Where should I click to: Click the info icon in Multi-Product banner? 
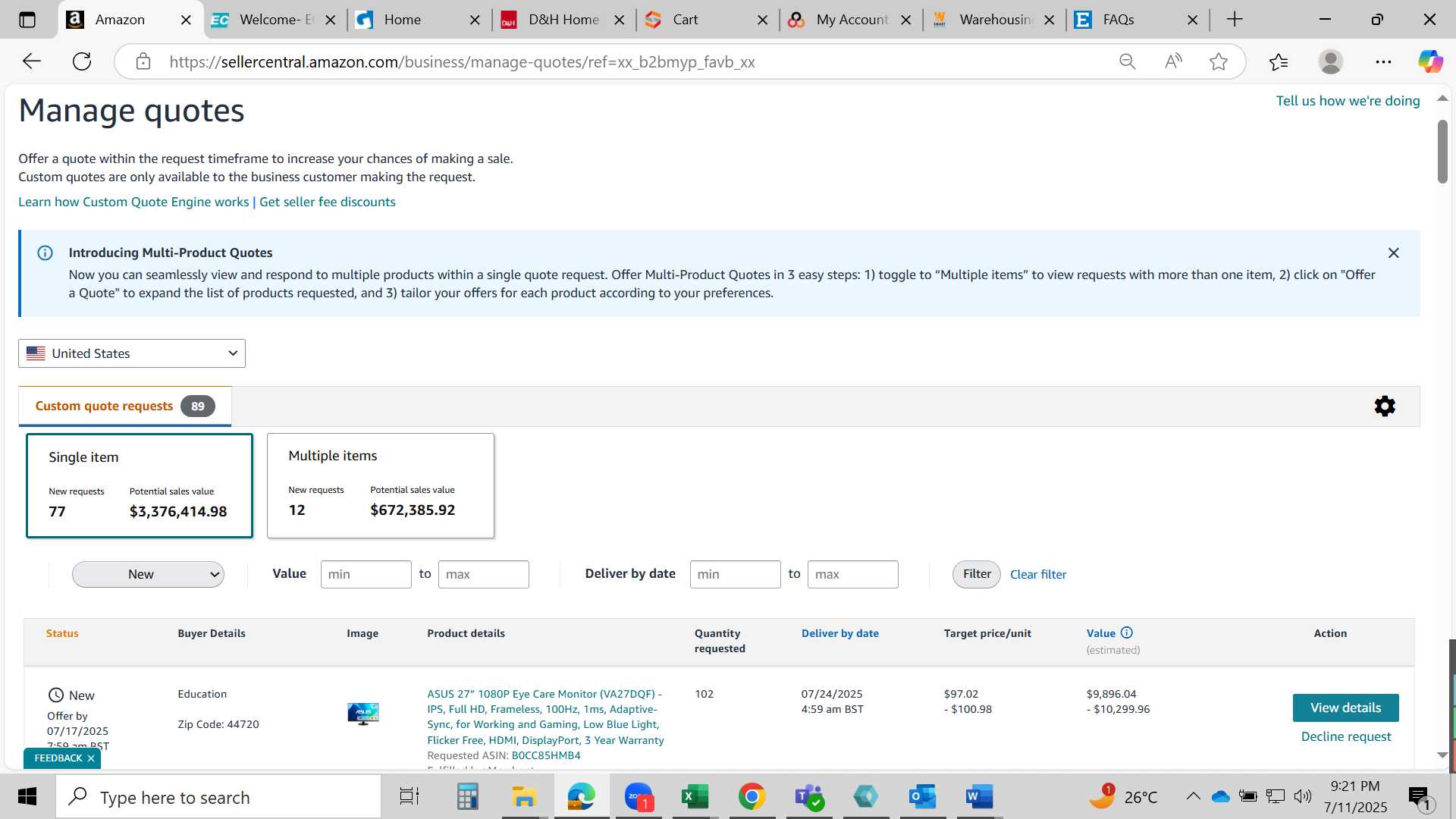coord(45,253)
